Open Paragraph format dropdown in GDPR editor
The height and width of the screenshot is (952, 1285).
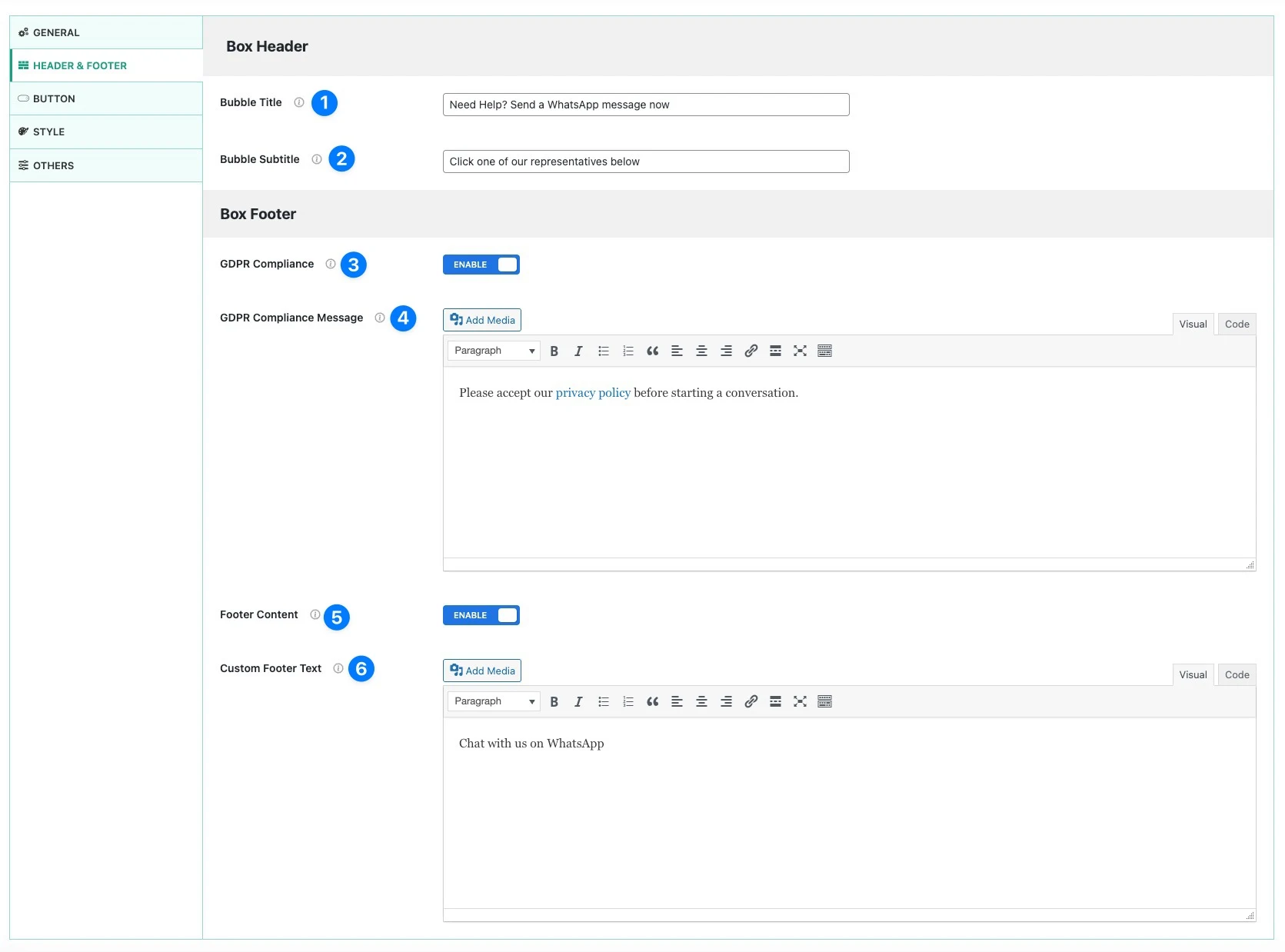click(x=494, y=351)
